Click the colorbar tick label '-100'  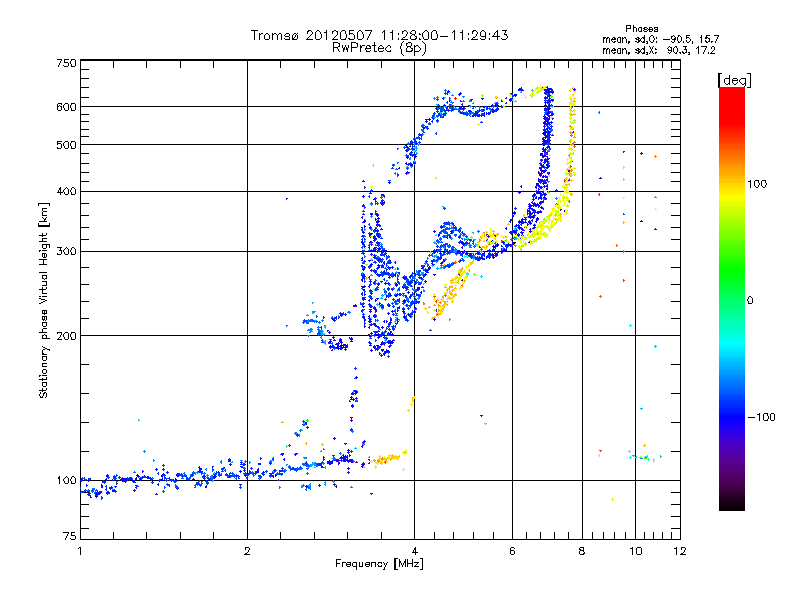pyautogui.click(x=761, y=417)
